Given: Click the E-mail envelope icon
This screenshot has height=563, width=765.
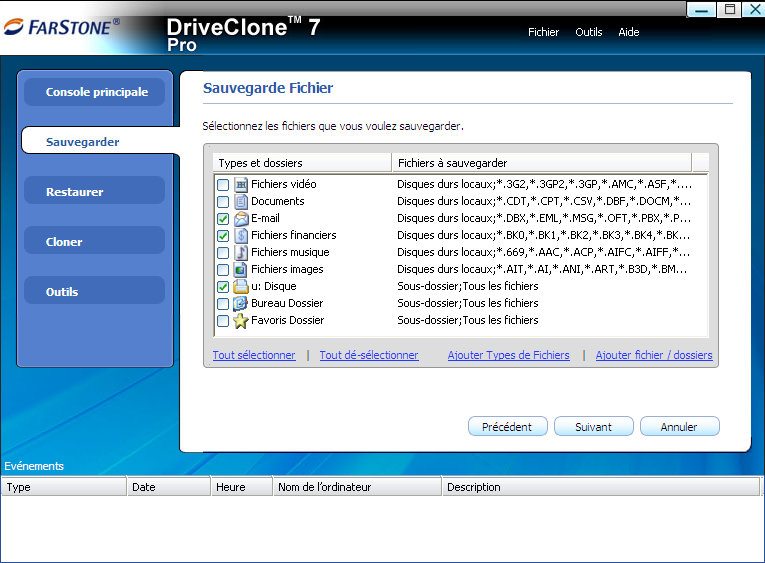Looking at the screenshot, I should [241, 219].
